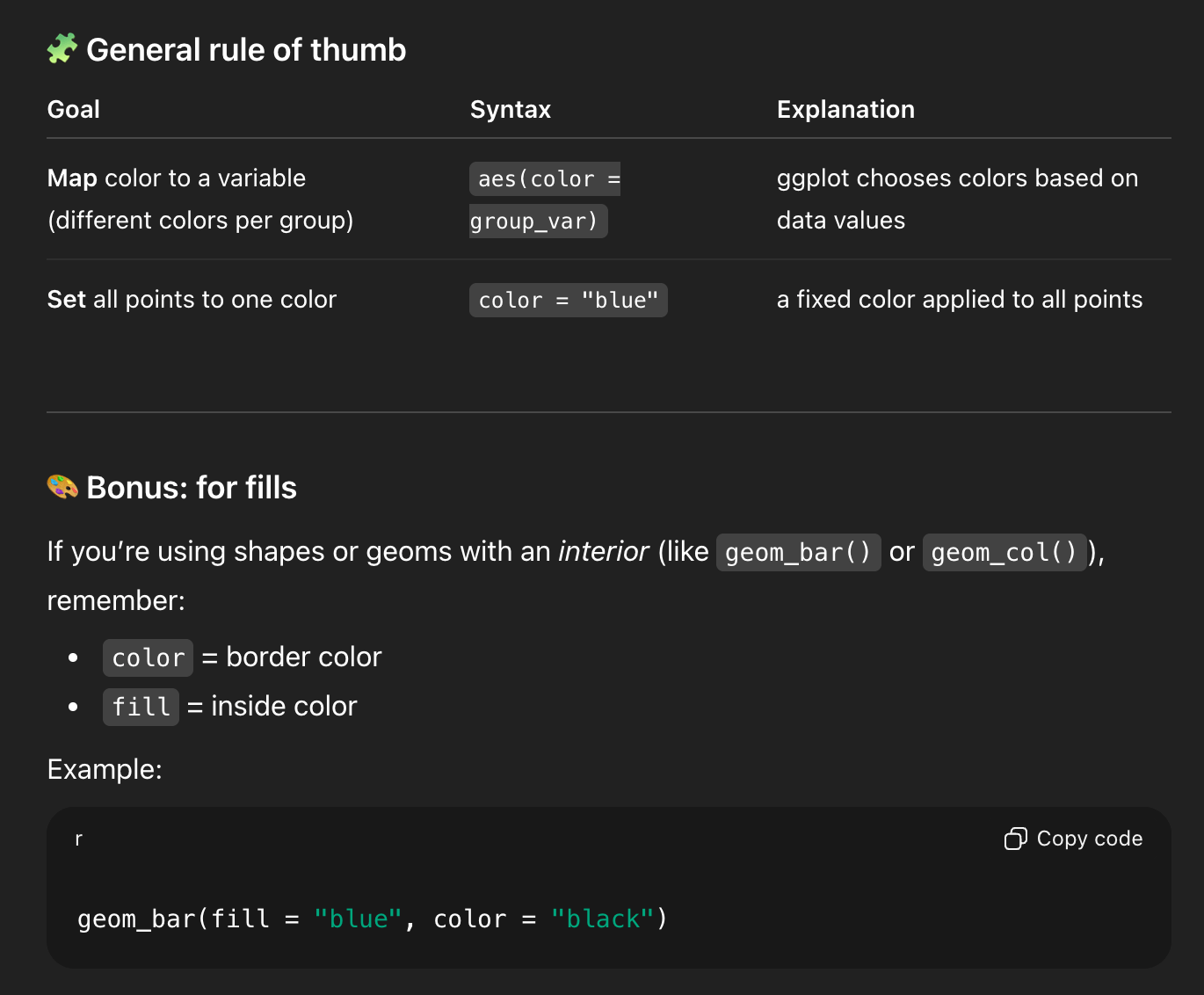Click the italic word 'interior'

click(603, 552)
